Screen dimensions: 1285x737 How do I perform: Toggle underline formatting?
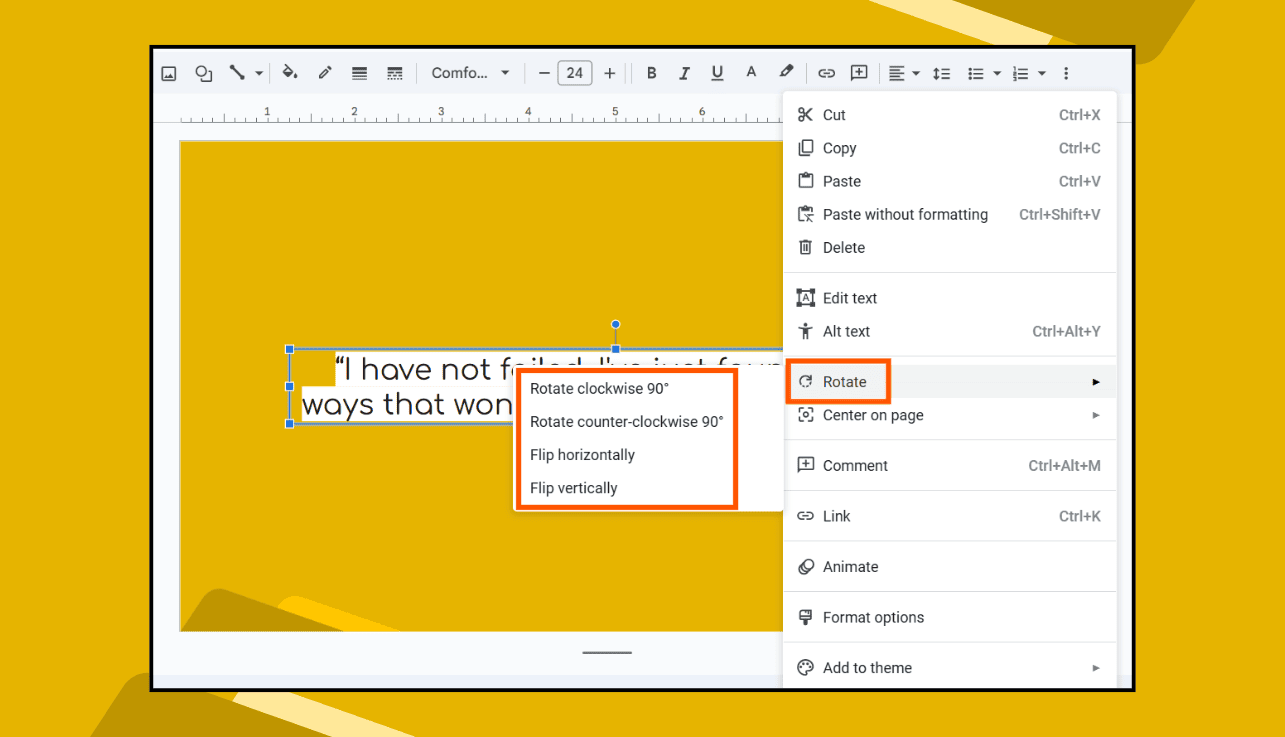point(717,72)
